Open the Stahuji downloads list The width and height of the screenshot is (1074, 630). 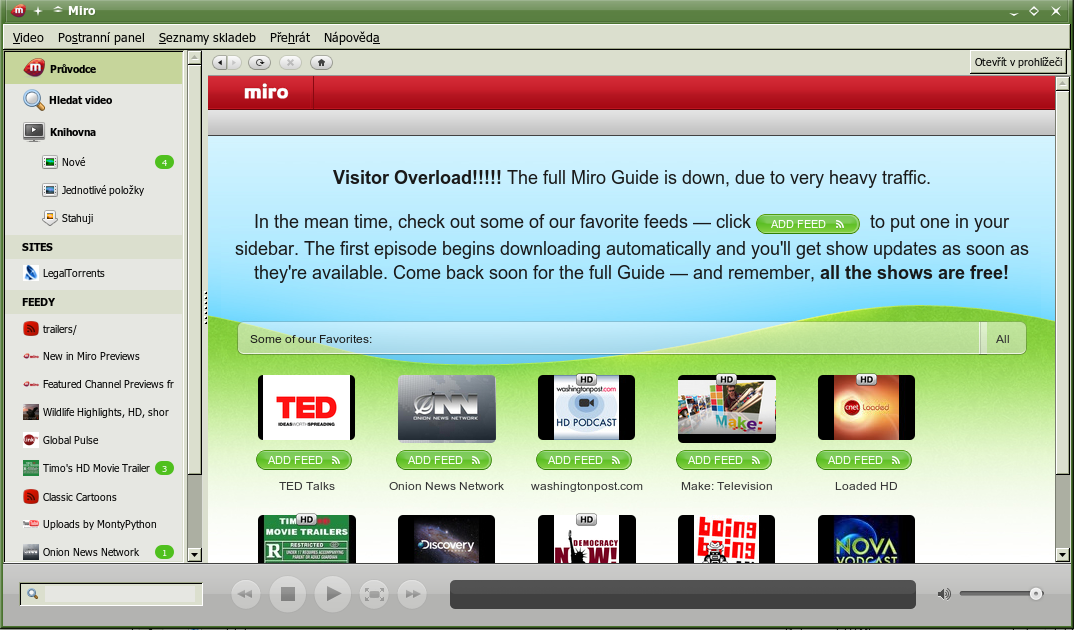point(94,218)
